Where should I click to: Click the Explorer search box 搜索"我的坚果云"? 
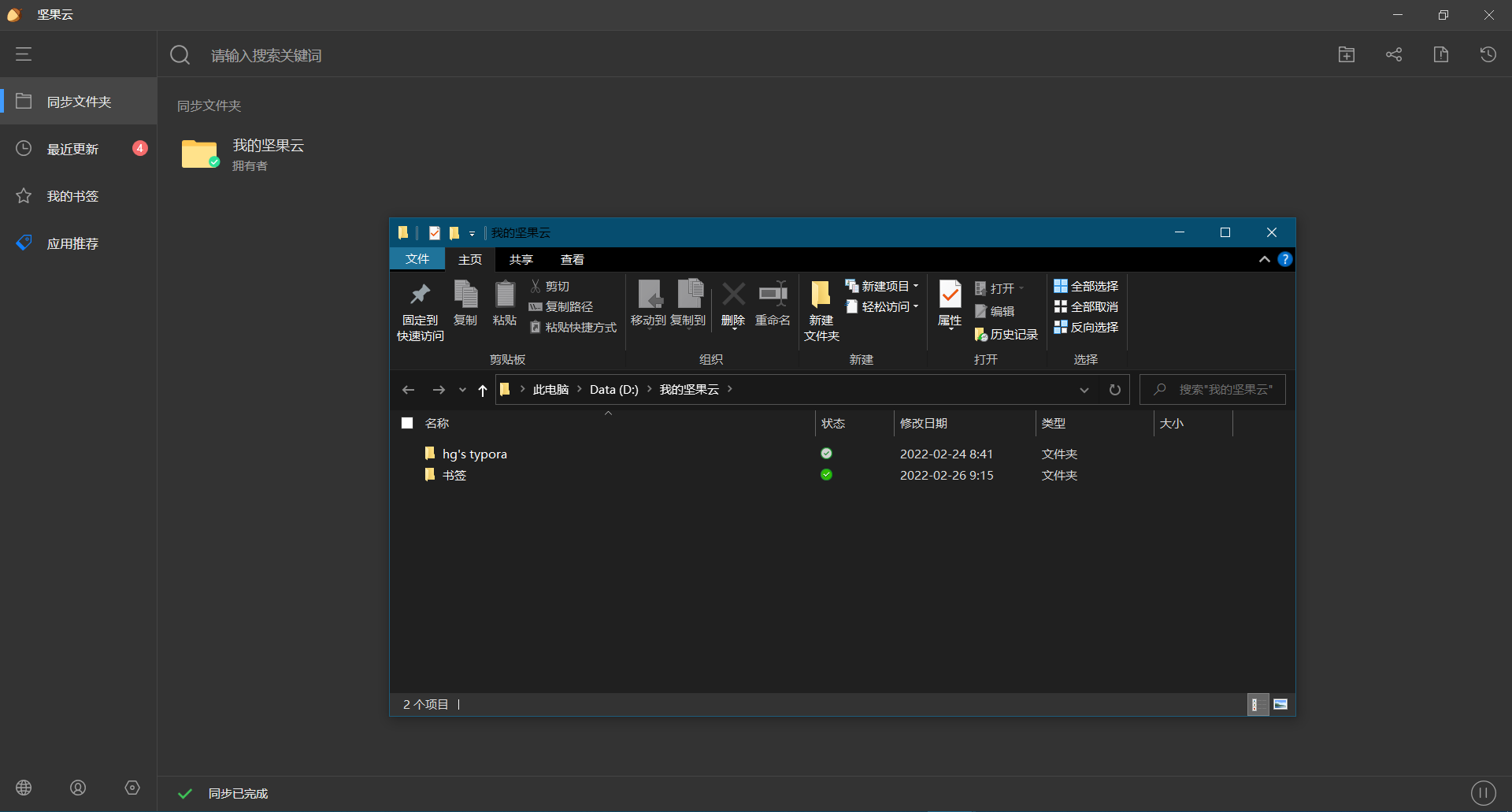1213,389
